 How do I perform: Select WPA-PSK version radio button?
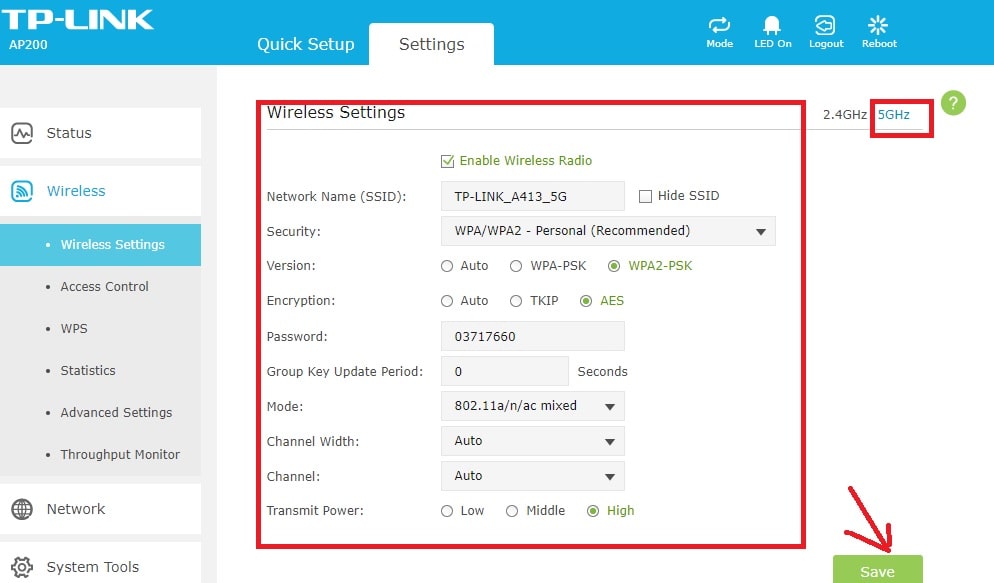(516, 266)
